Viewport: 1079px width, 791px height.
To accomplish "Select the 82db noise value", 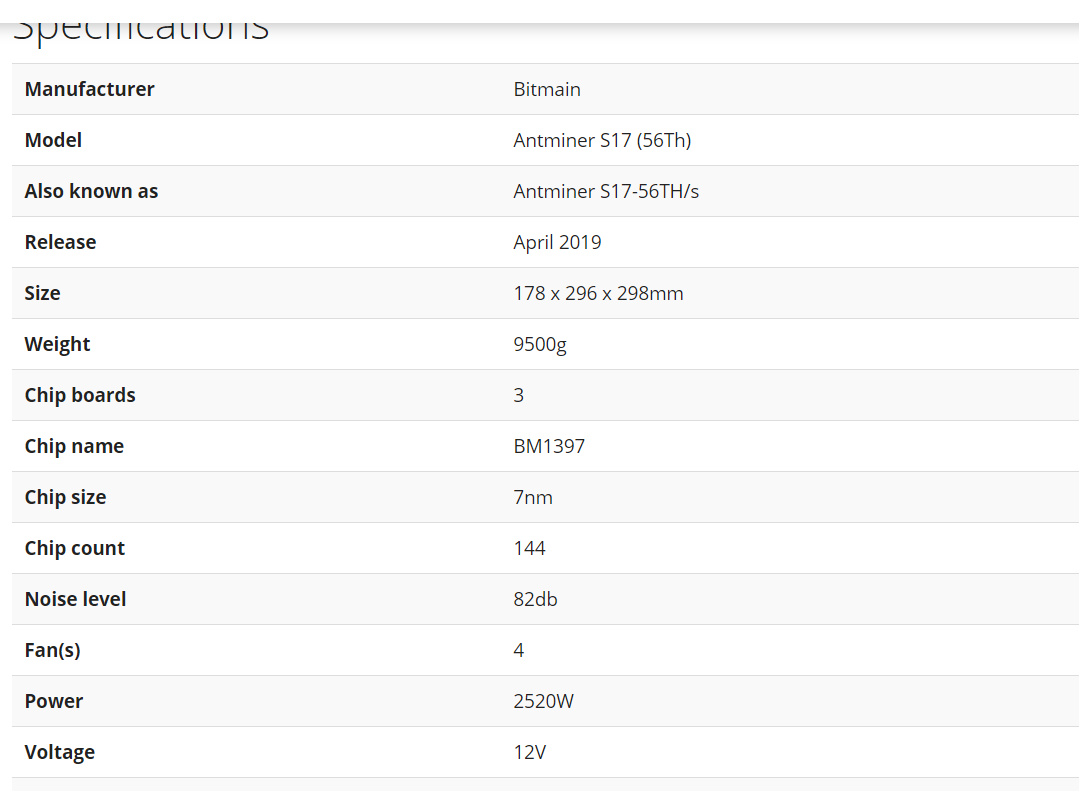I will (x=535, y=599).
